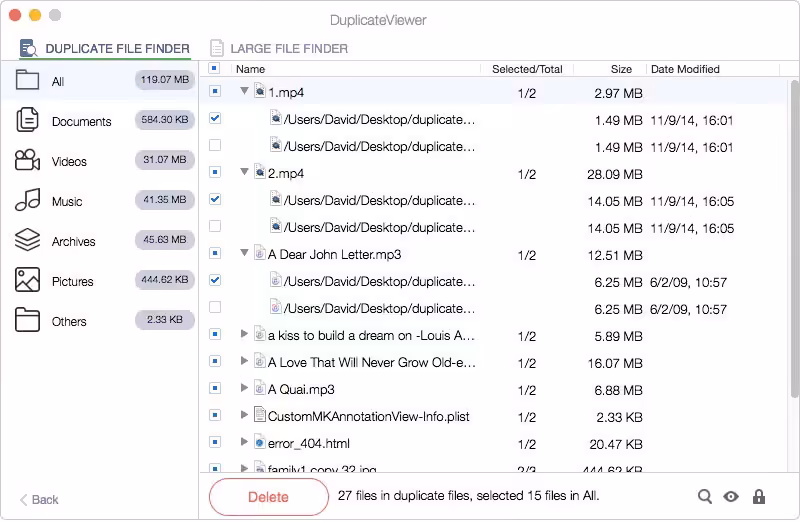
Task: Click the 28.09 MB size of 2.mp4
Action: (615, 174)
